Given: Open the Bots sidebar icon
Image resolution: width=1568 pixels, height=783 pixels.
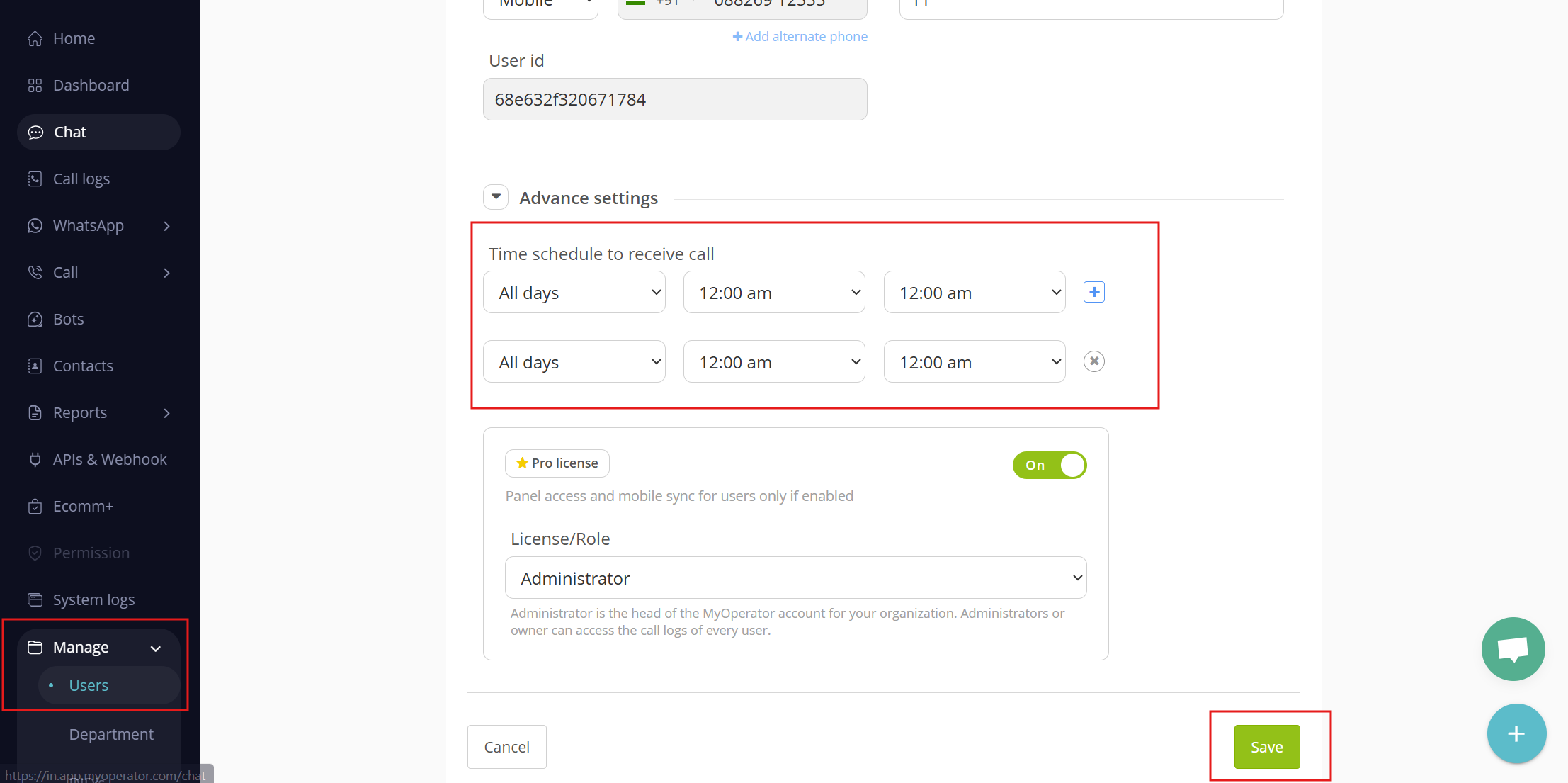Looking at the screenshot, I should tap(35, 320).
